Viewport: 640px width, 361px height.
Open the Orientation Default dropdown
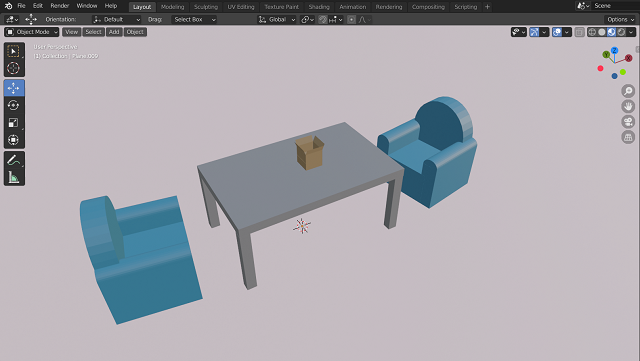[x=116, y=19]
